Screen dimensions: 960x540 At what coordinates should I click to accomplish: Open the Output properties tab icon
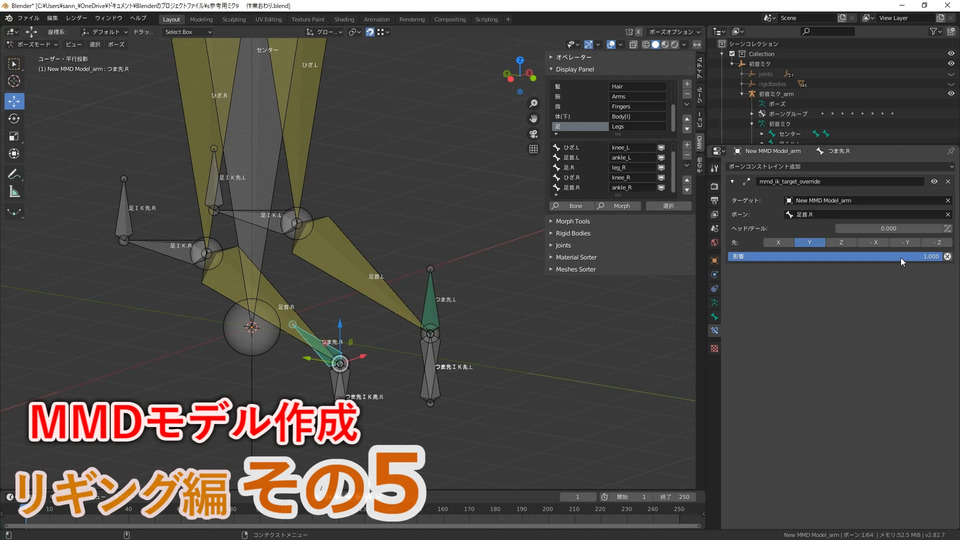coord(714,200)
